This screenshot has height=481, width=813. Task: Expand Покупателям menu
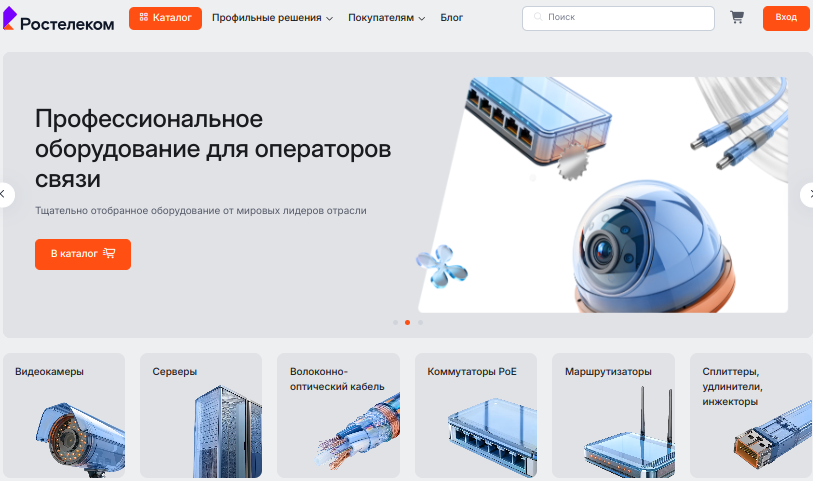pos(386,18)
